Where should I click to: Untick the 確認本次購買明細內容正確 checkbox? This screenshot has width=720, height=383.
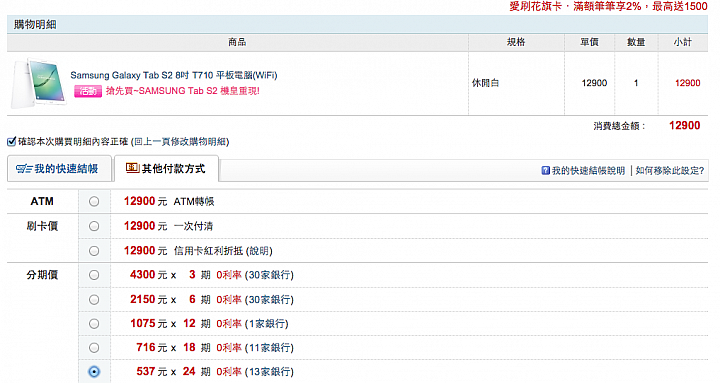point(11,141)
